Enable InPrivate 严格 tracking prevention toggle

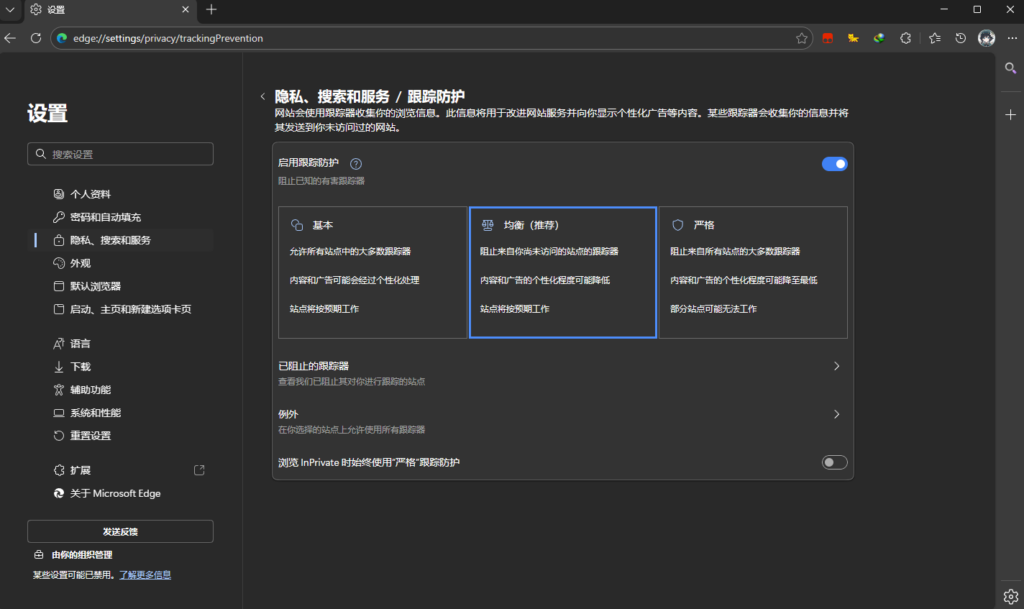(x=834, y=462)
